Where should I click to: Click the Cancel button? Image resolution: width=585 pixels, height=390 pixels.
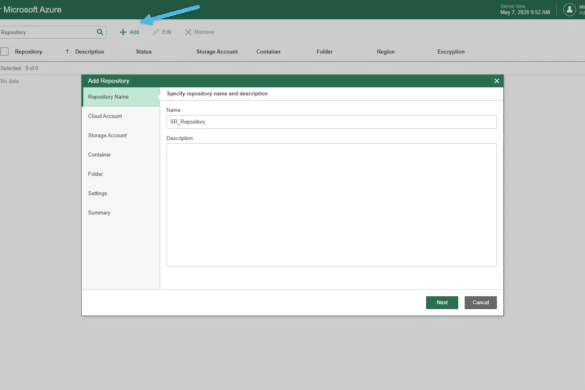point(481,303)
